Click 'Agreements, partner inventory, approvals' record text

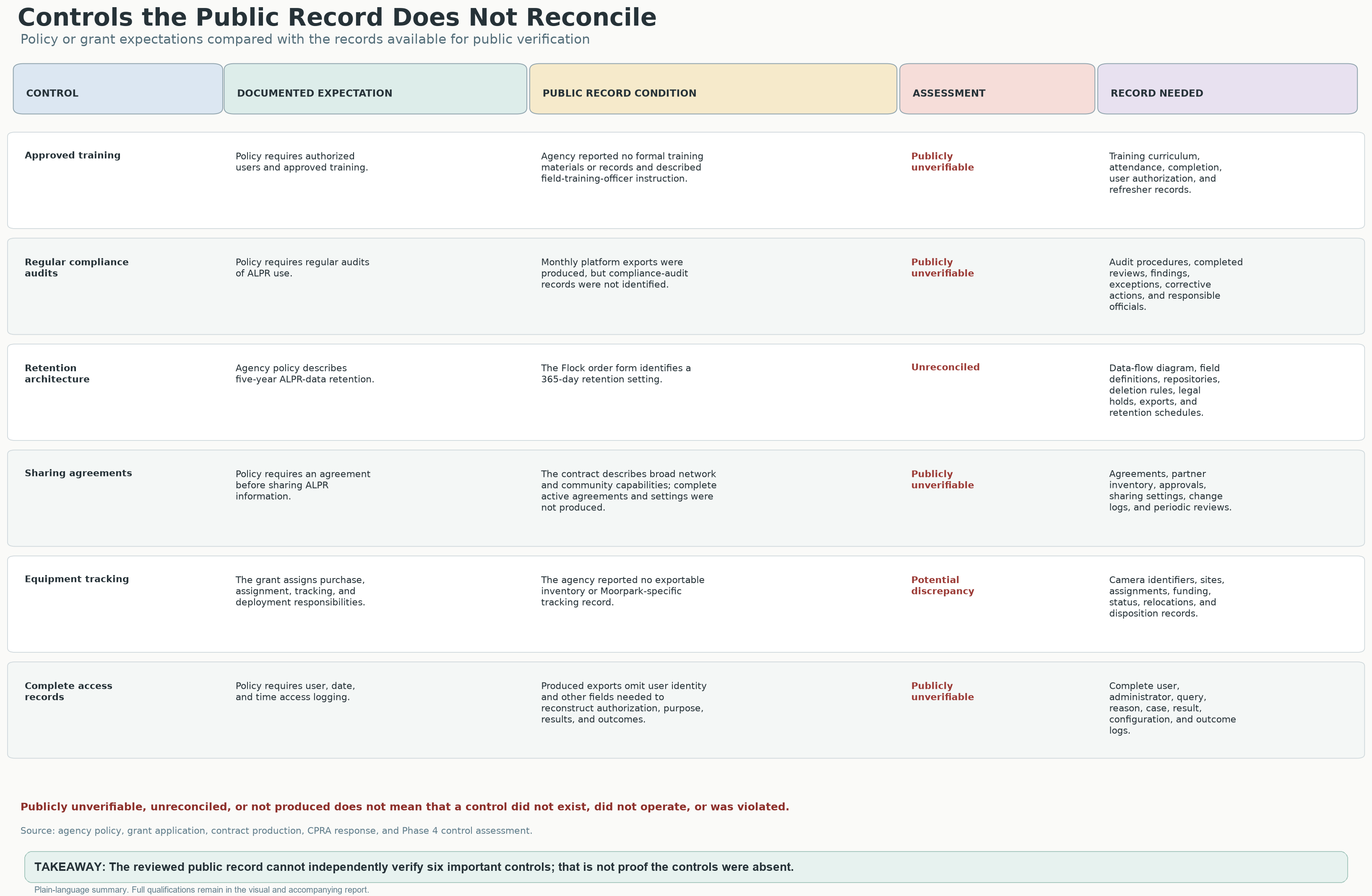click(1170, 491)
